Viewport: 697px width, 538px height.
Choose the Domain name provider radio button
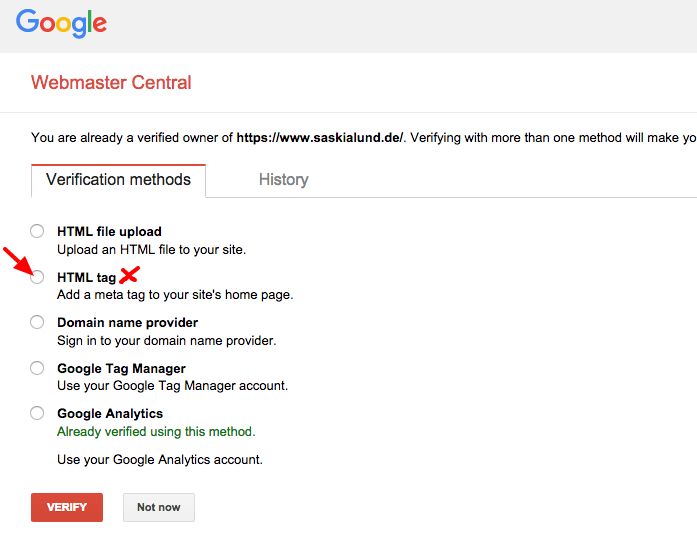click(x=37, y=322)
